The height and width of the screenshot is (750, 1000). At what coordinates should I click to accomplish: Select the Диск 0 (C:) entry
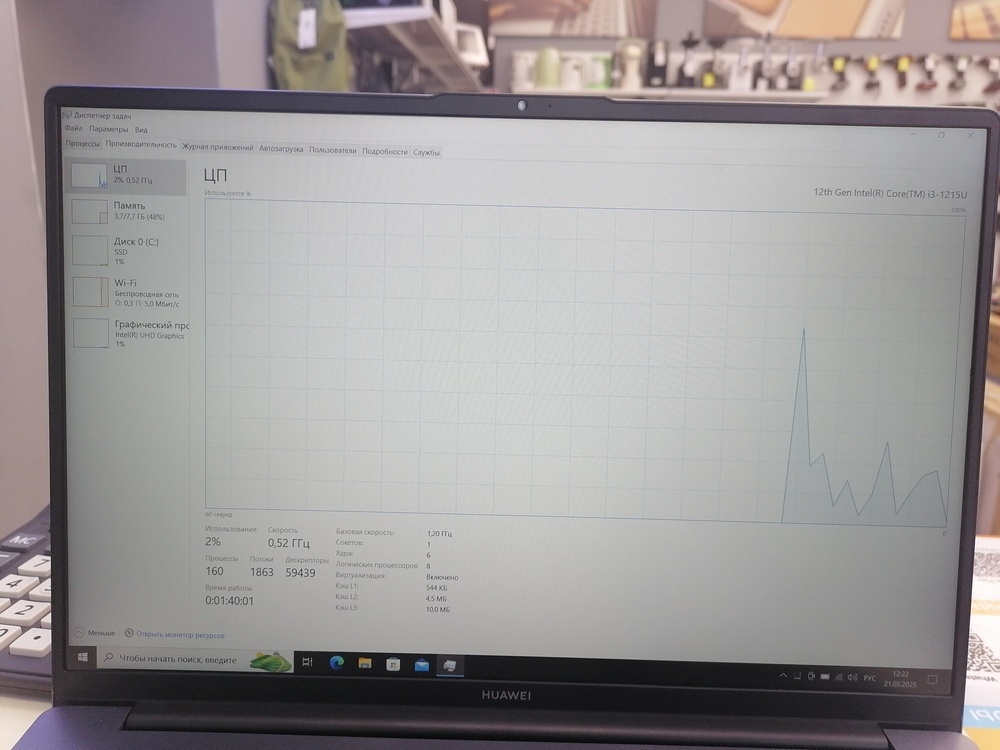pyautogui.click(x=127, y=251)
